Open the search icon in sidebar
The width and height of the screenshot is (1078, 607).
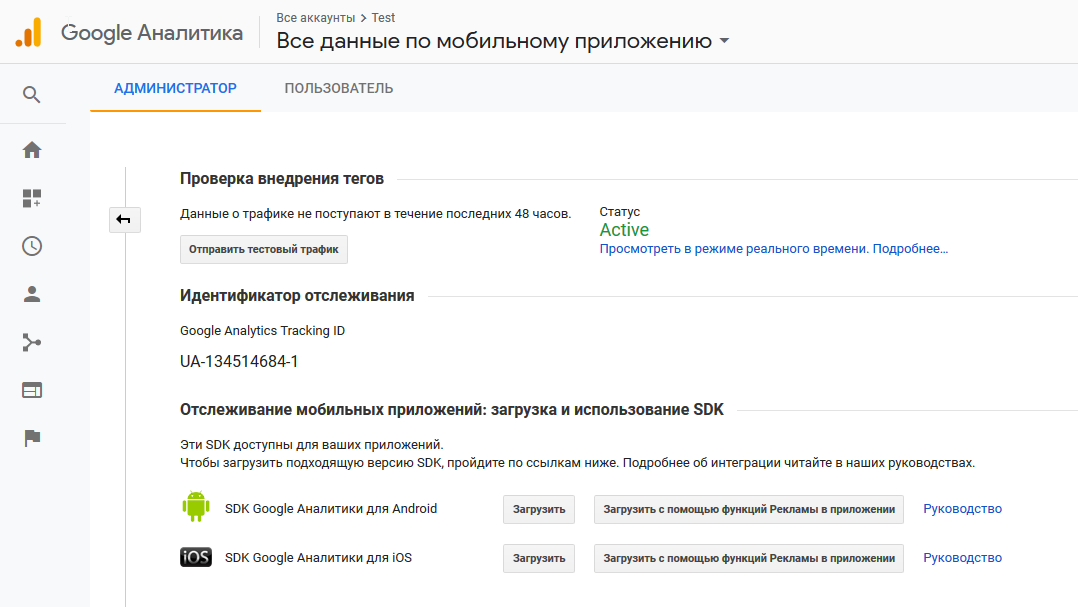(x=32, y=95)
